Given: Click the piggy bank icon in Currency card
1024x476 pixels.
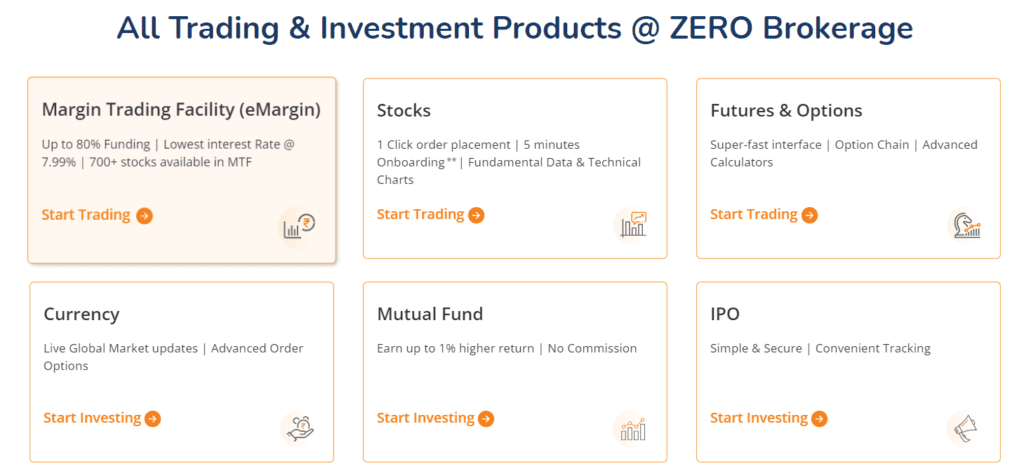Looking at the screenshot, I should [x=300, y=430].
